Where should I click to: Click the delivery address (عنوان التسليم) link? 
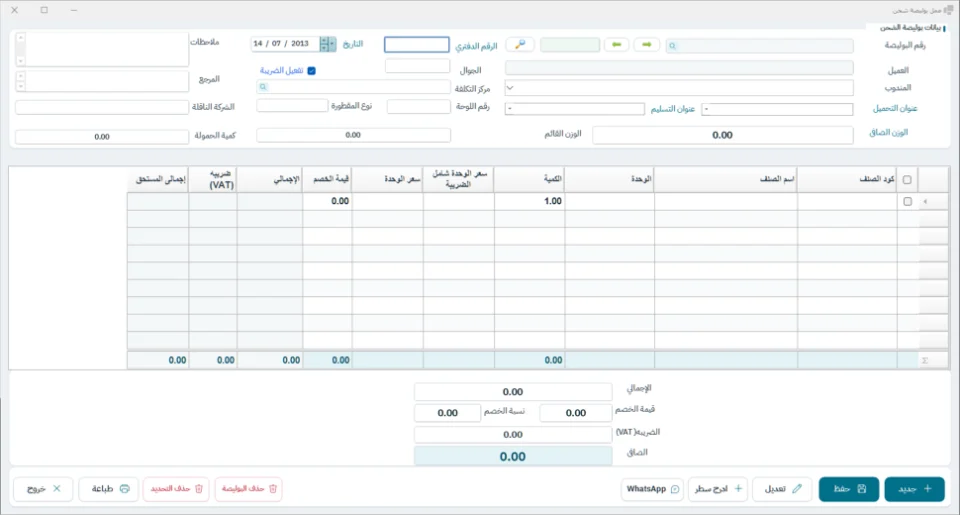click(x=672, y=109)
